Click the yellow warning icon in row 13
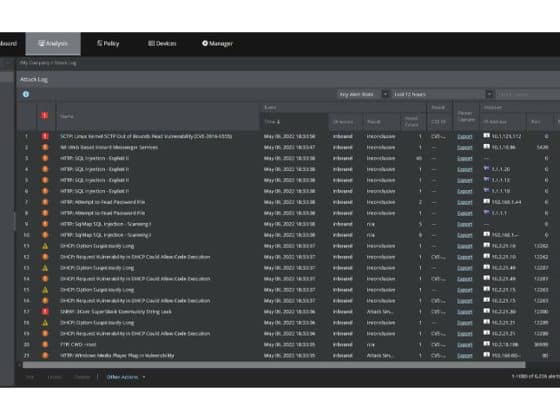The width and height of the screenshot is (560, 420). 45,268
